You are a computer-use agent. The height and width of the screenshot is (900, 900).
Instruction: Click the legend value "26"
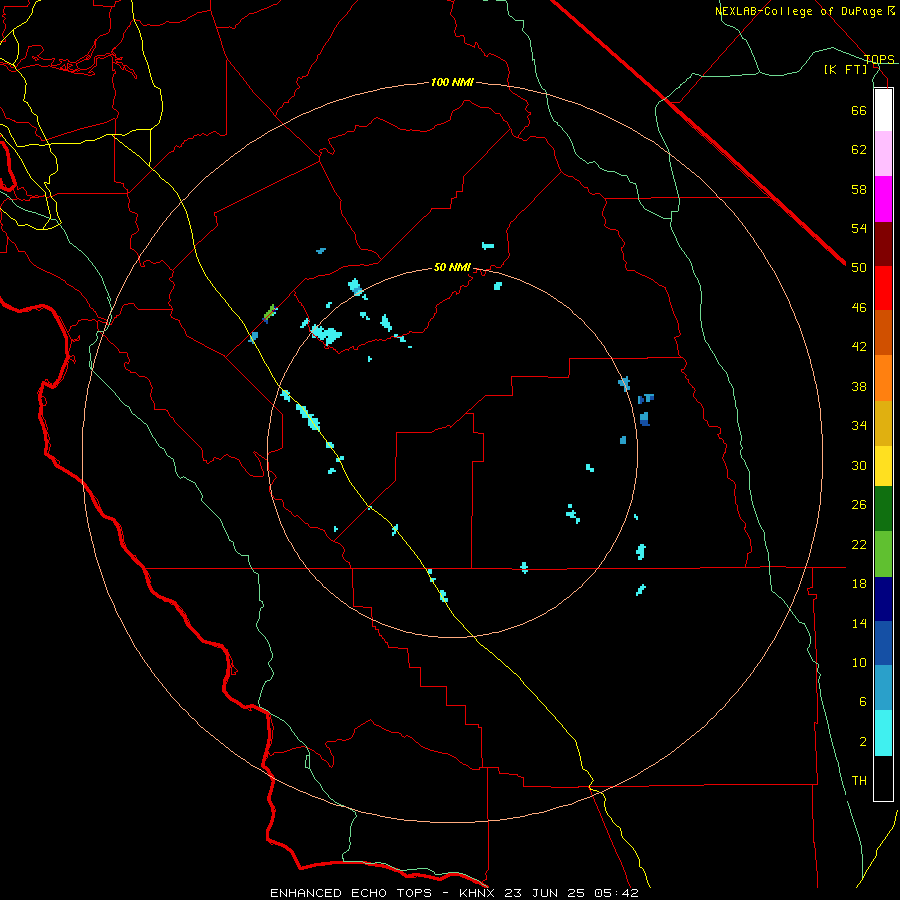pyautogui.click(x=859, y=505)
